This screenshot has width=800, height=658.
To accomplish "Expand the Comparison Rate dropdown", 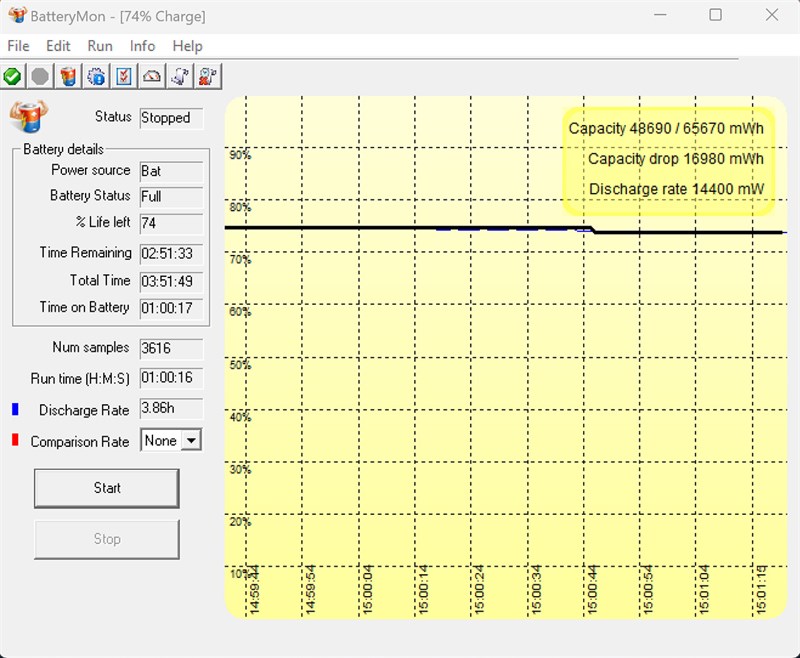I will (x=191, y=441).
